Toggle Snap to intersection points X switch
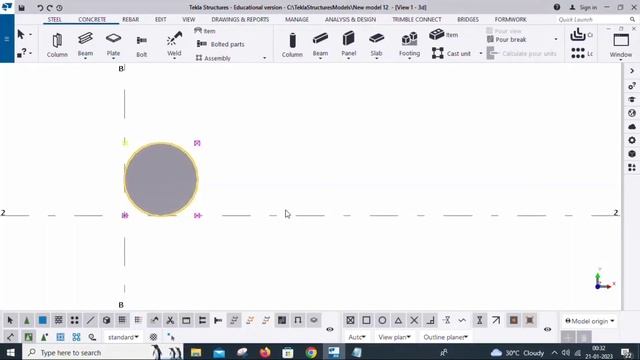The image size is (640, 360). pos(414,320)
